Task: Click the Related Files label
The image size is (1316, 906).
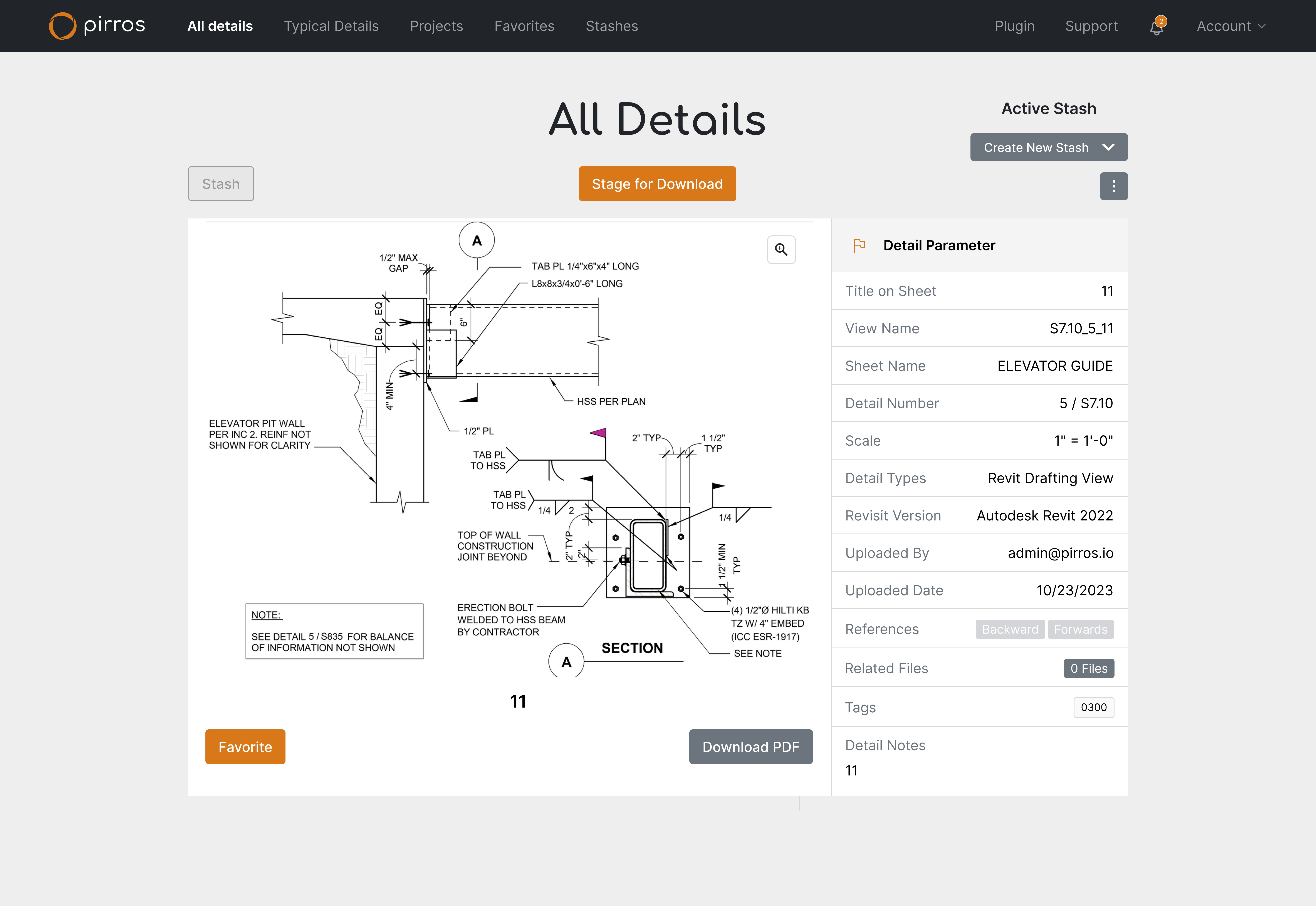Action: 886,669
